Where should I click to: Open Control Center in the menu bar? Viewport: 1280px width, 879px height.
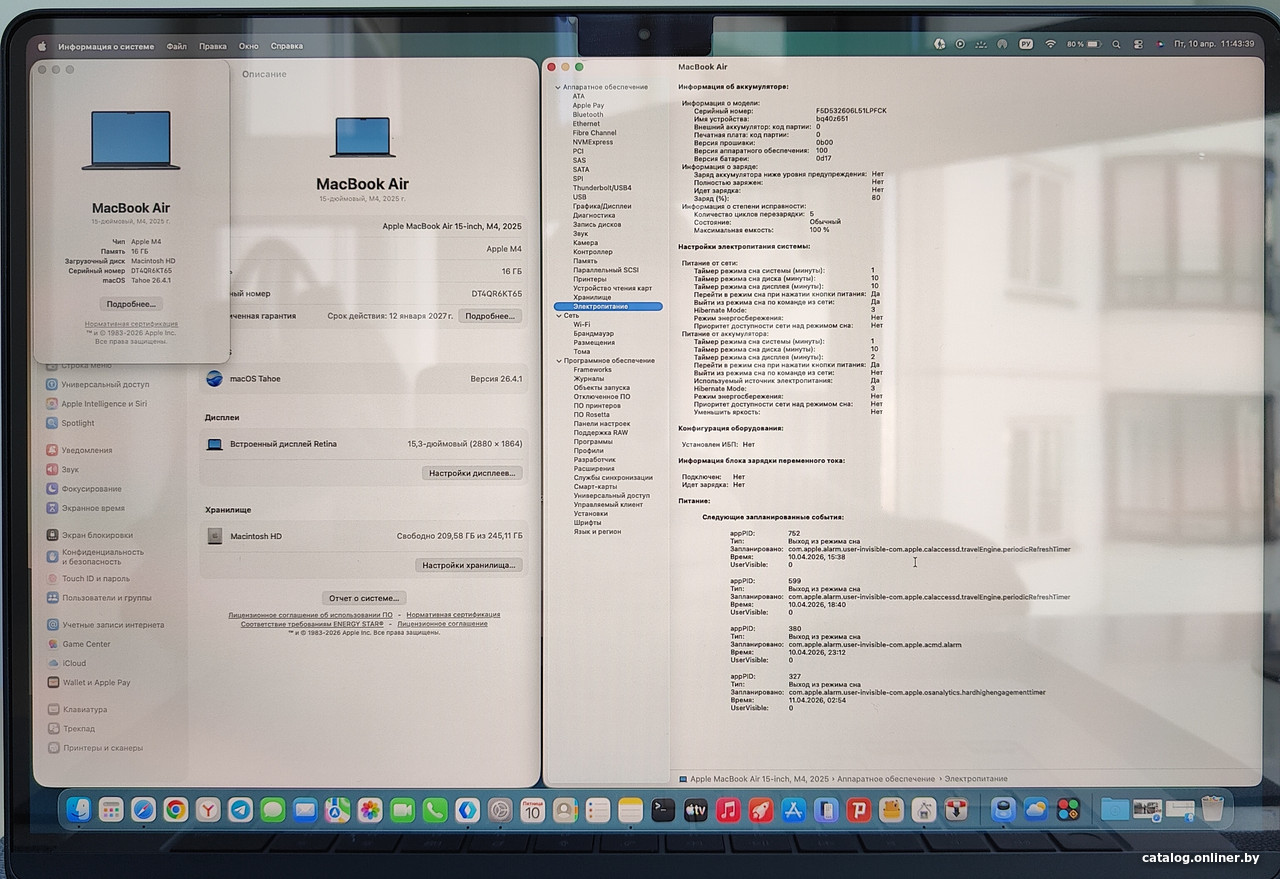1138,44
